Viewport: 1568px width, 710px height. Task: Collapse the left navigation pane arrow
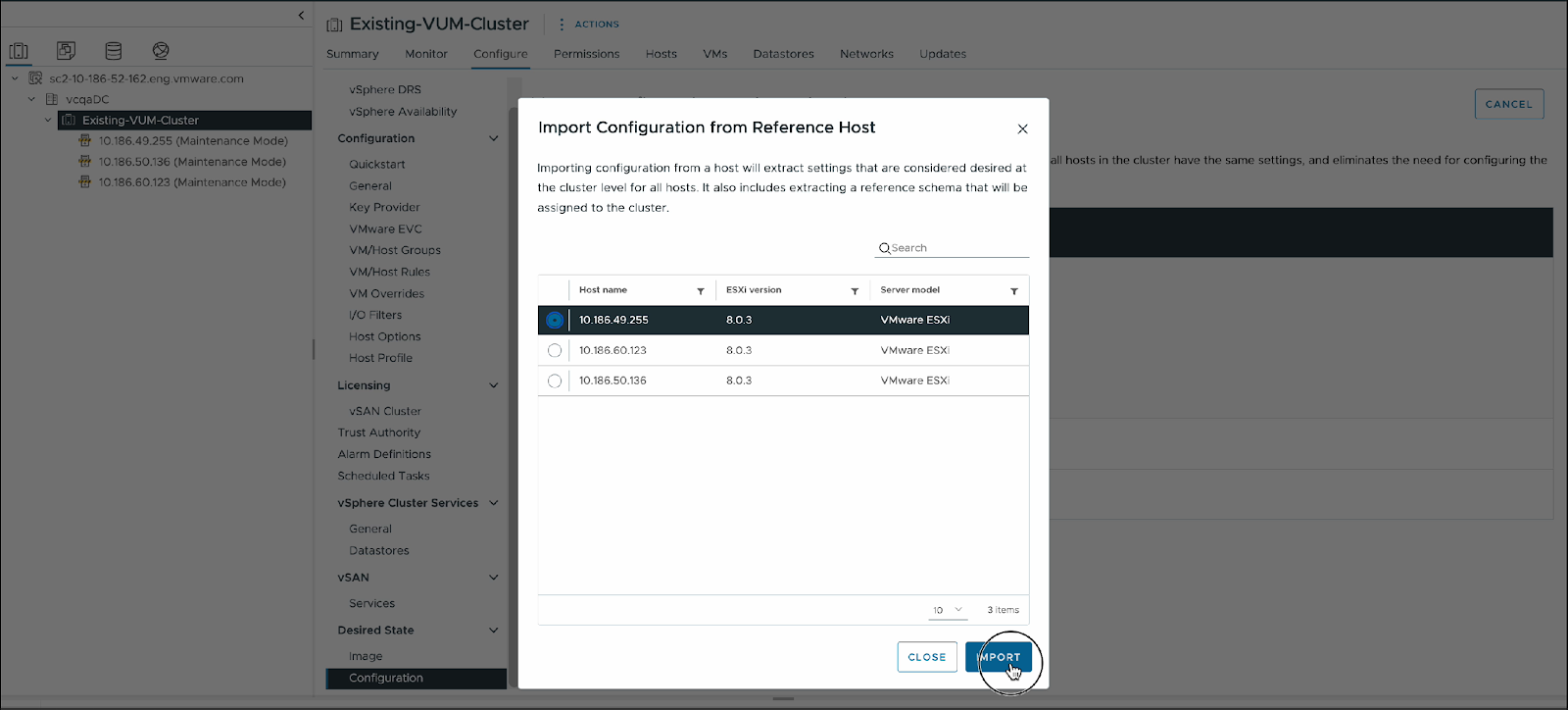301,15
